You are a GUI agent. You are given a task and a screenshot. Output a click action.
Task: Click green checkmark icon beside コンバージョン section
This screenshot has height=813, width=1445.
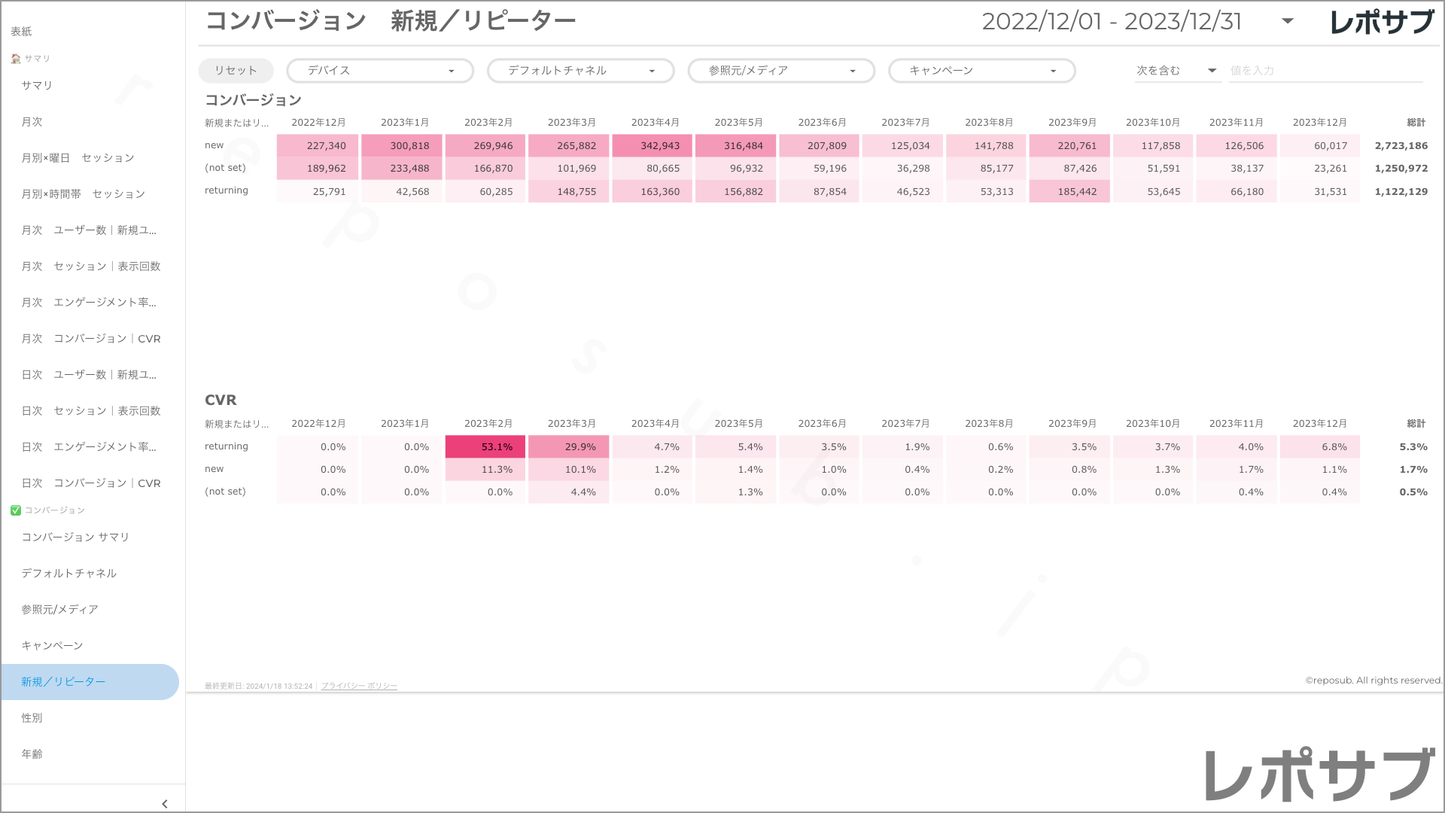[x=15, y=510]
